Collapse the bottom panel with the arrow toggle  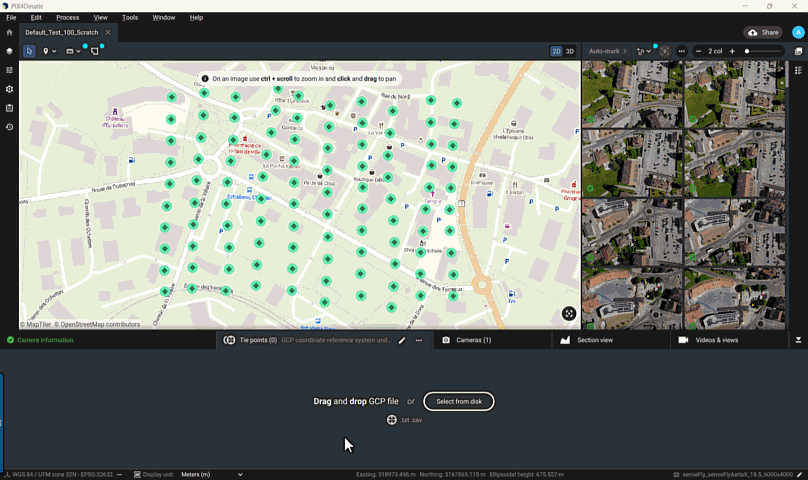tap(798, 340)
